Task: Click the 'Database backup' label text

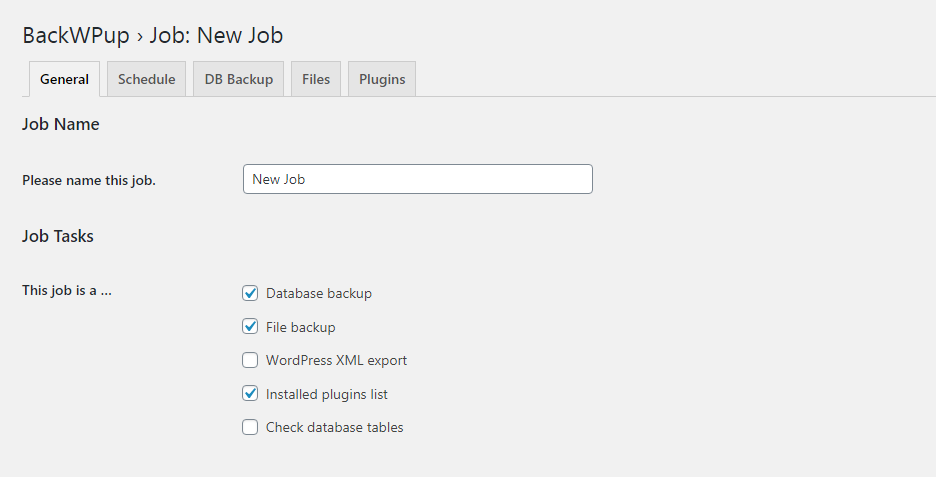Action: [318, 293]
